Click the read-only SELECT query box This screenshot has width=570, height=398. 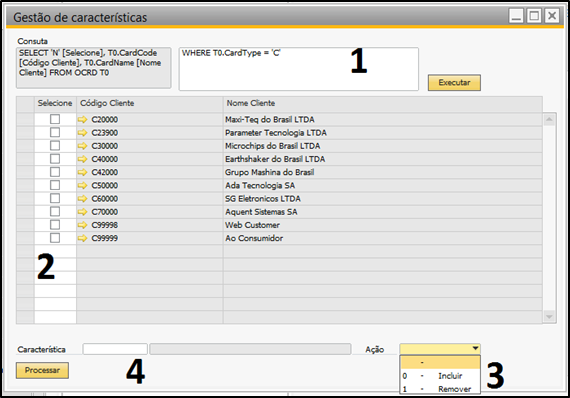[x=93, y=68]
